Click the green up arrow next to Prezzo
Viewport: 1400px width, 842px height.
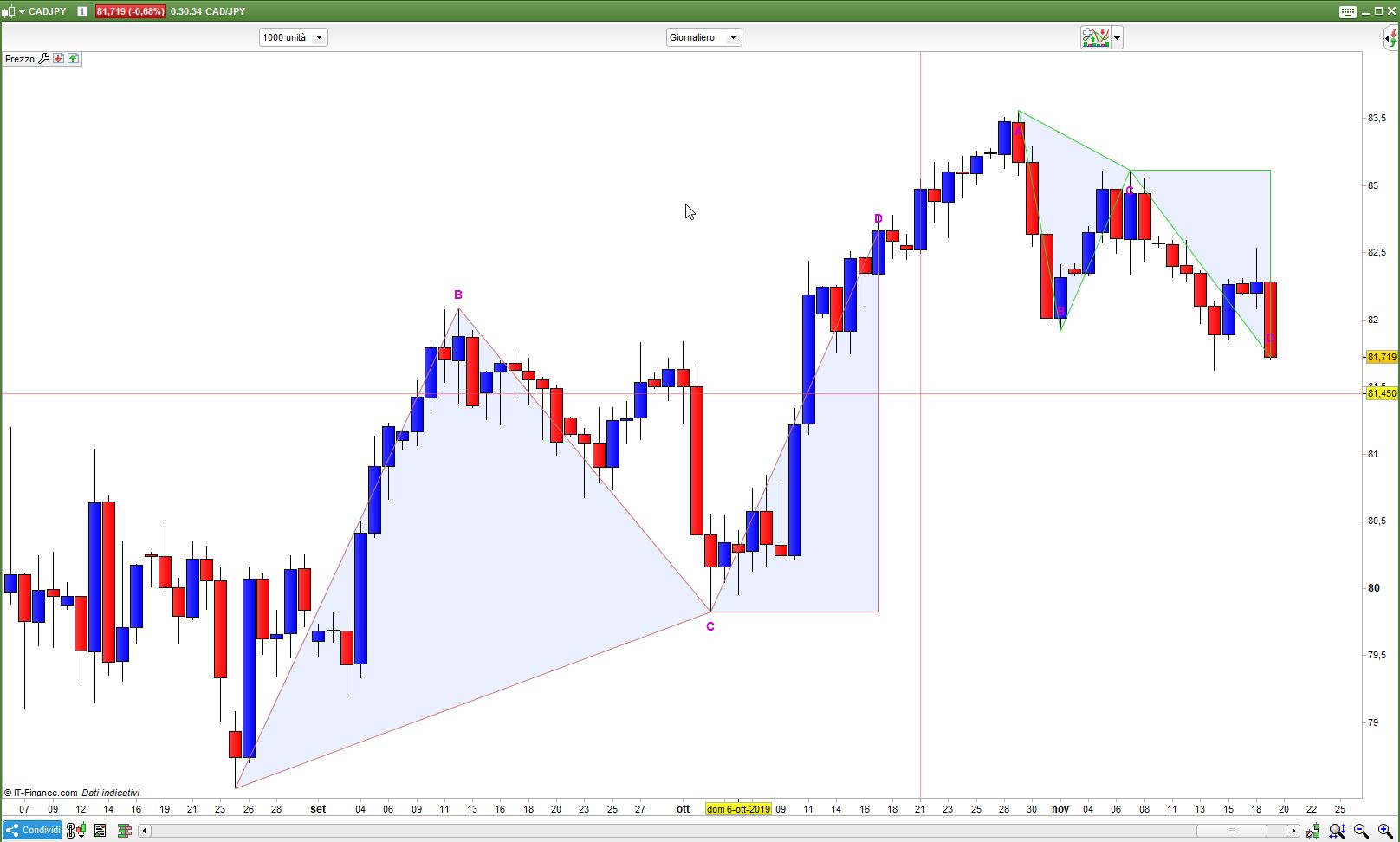tap(73, 59)
